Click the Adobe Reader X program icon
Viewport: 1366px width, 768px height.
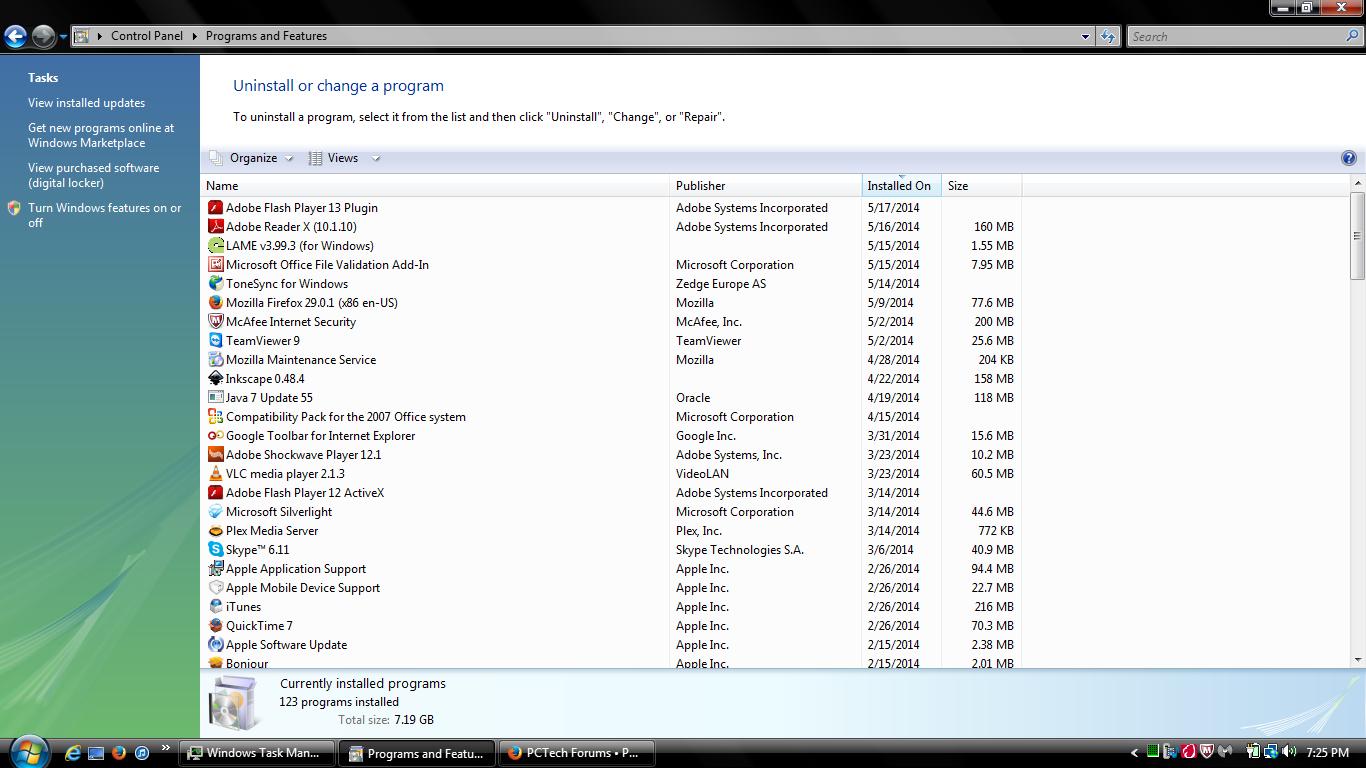[215, 227]
